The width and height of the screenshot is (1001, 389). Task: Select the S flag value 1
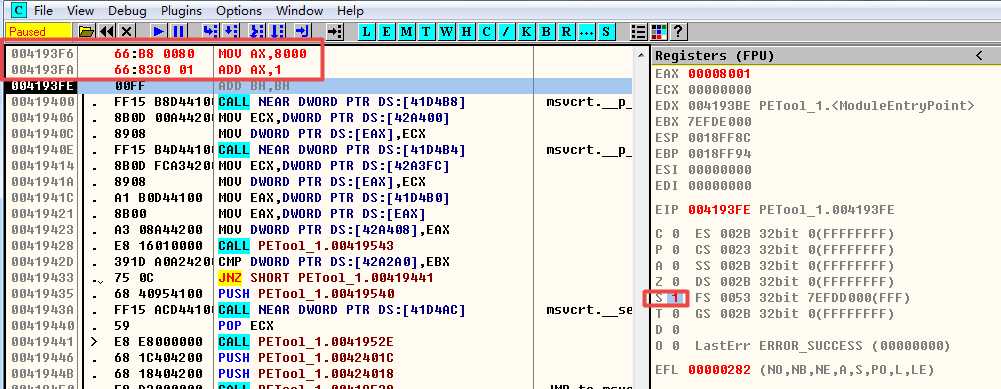675,298
